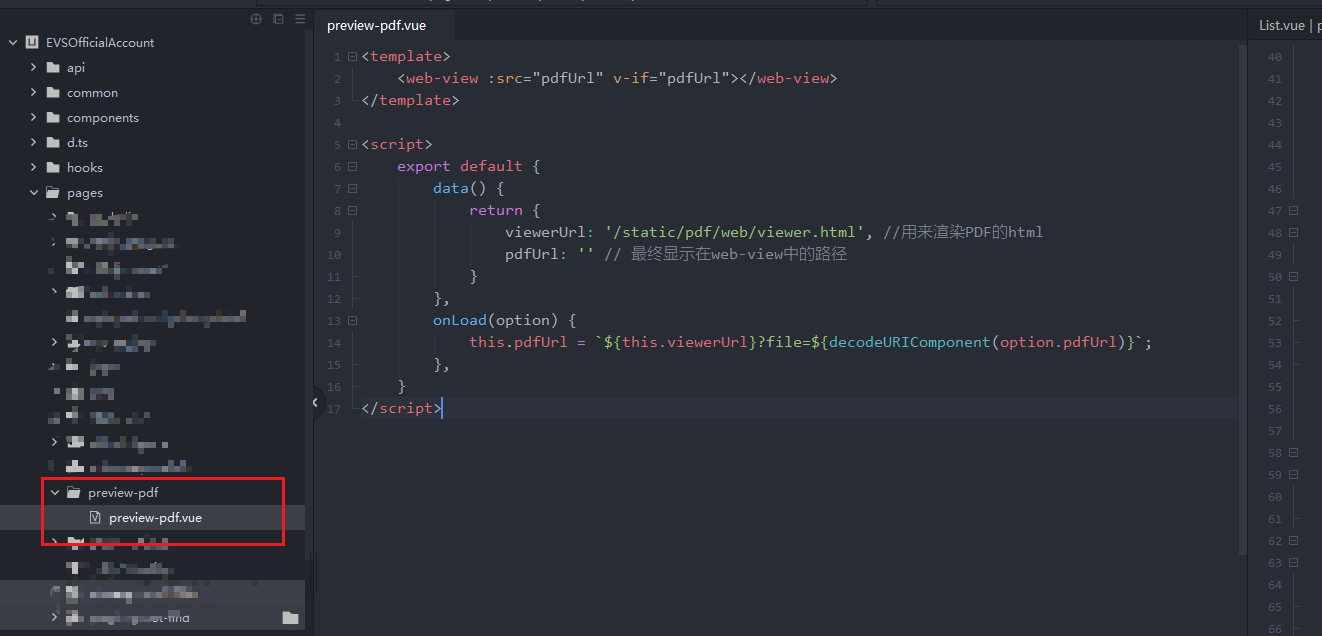
Task: Collapse the preview-pdf folder
Action: tap(54, 493)
